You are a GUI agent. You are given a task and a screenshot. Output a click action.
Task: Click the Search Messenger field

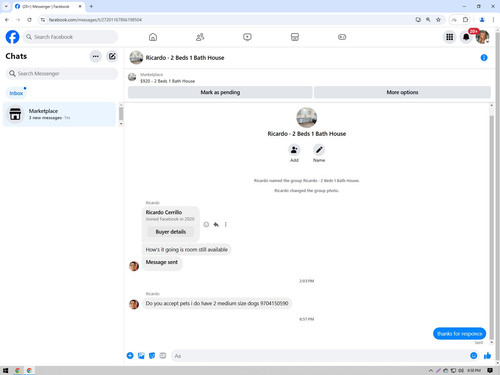point(62,73)
